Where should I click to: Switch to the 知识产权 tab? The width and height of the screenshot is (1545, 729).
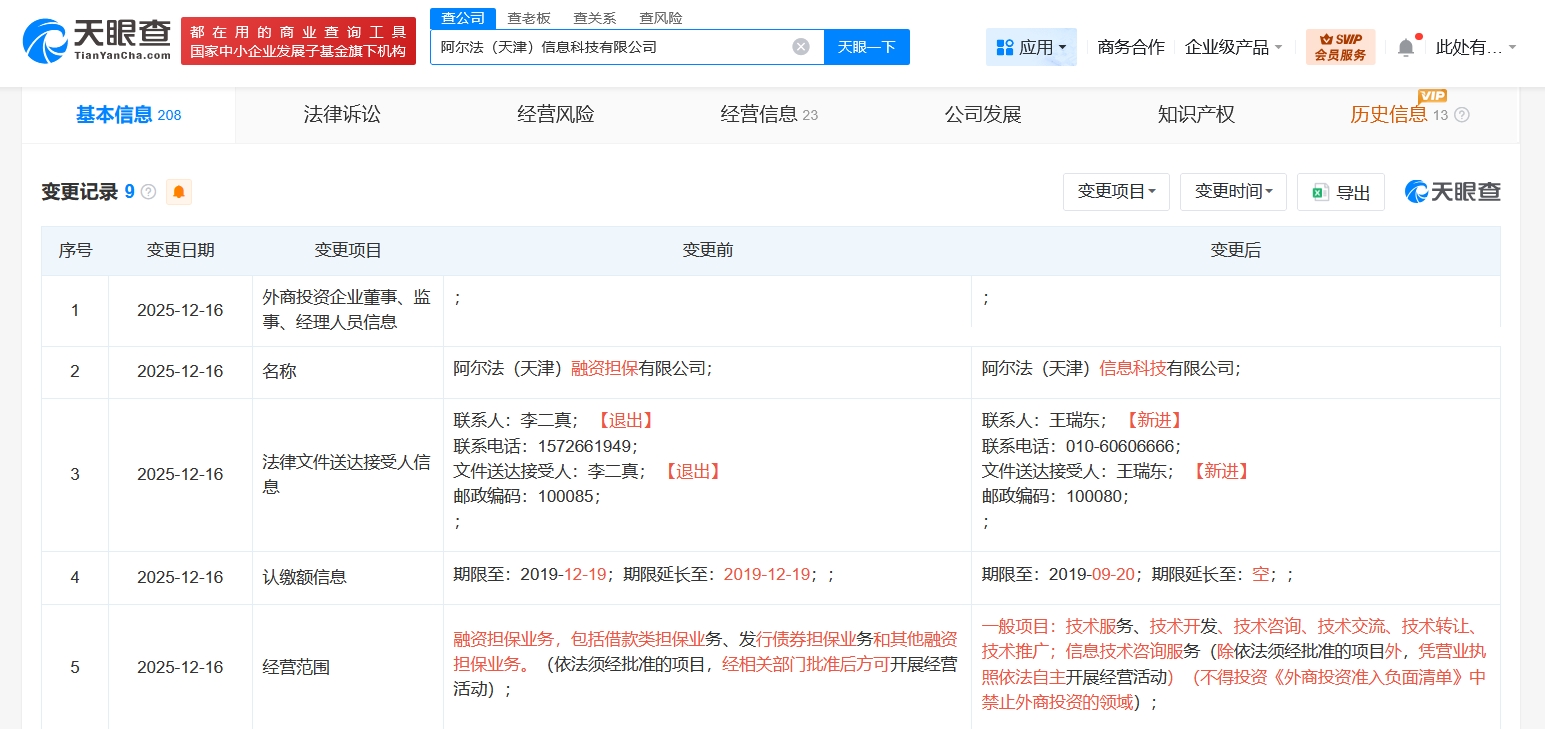click(1196, 115)
